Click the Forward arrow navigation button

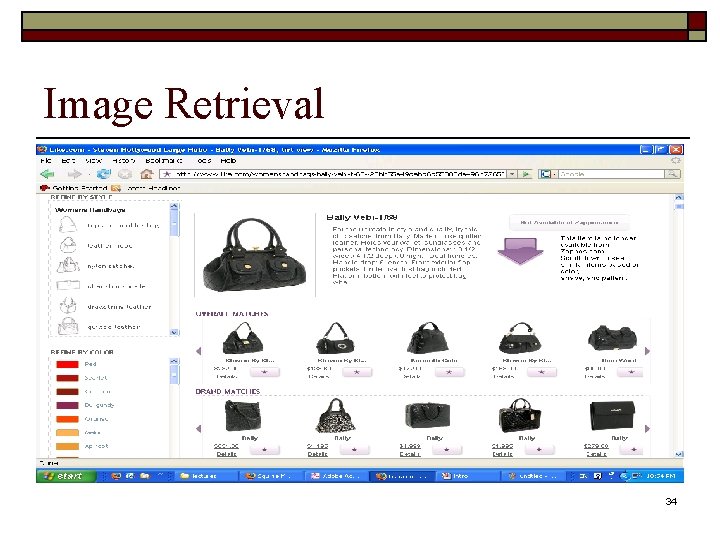[x=74, y=174]
